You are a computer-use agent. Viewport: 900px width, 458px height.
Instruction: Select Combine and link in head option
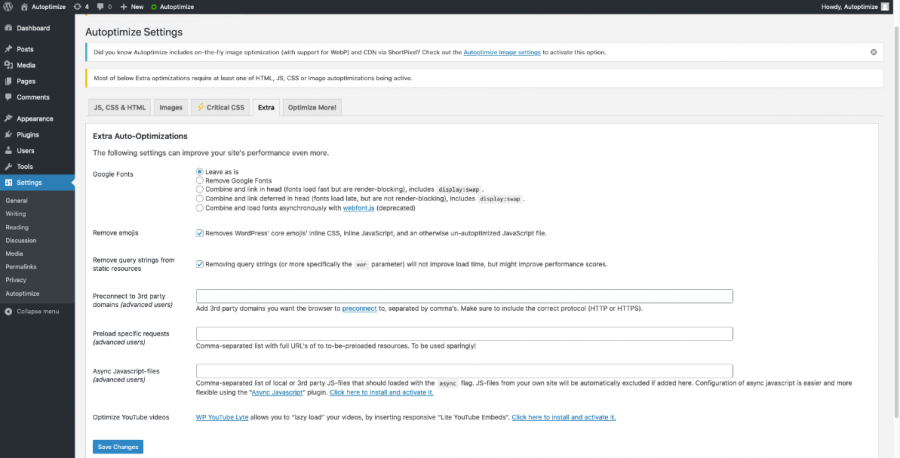200,189
